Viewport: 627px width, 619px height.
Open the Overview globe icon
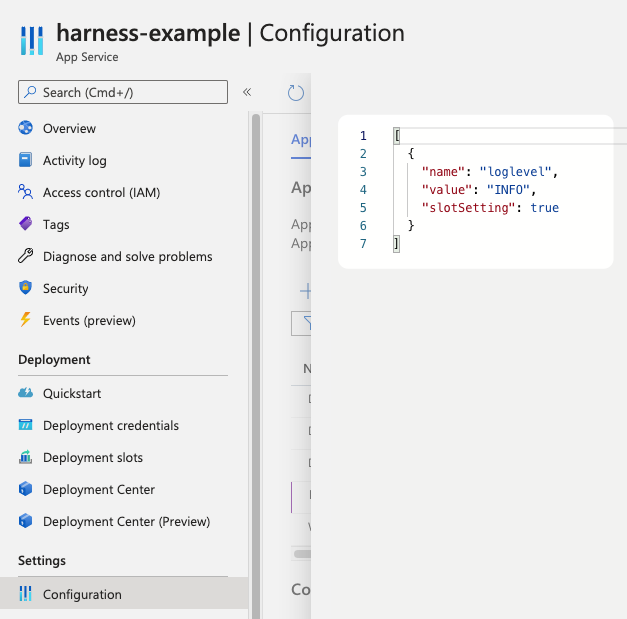click(26, 128)
